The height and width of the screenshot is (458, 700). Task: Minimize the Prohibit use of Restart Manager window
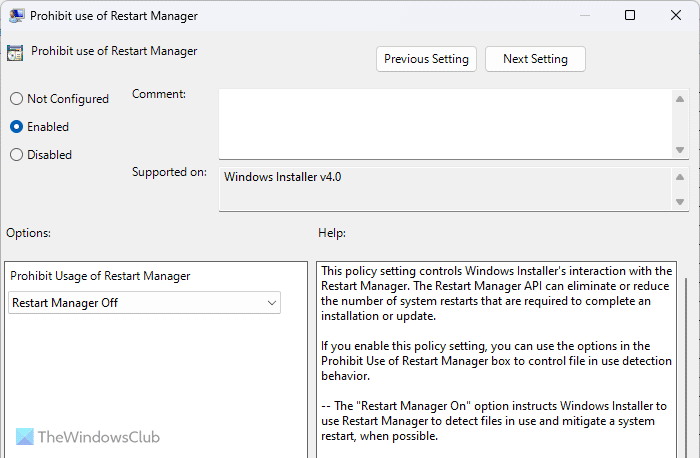584,16
